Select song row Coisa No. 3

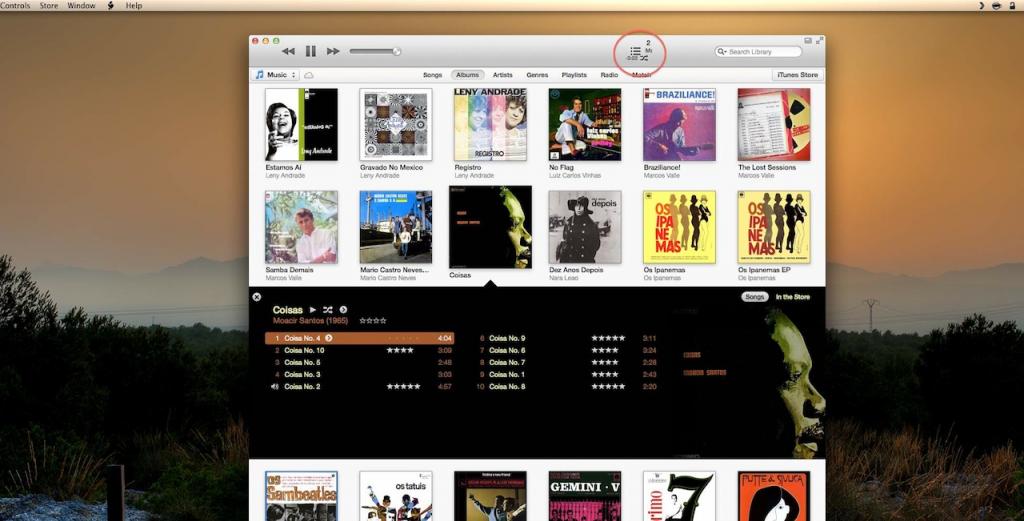[359, 375]
